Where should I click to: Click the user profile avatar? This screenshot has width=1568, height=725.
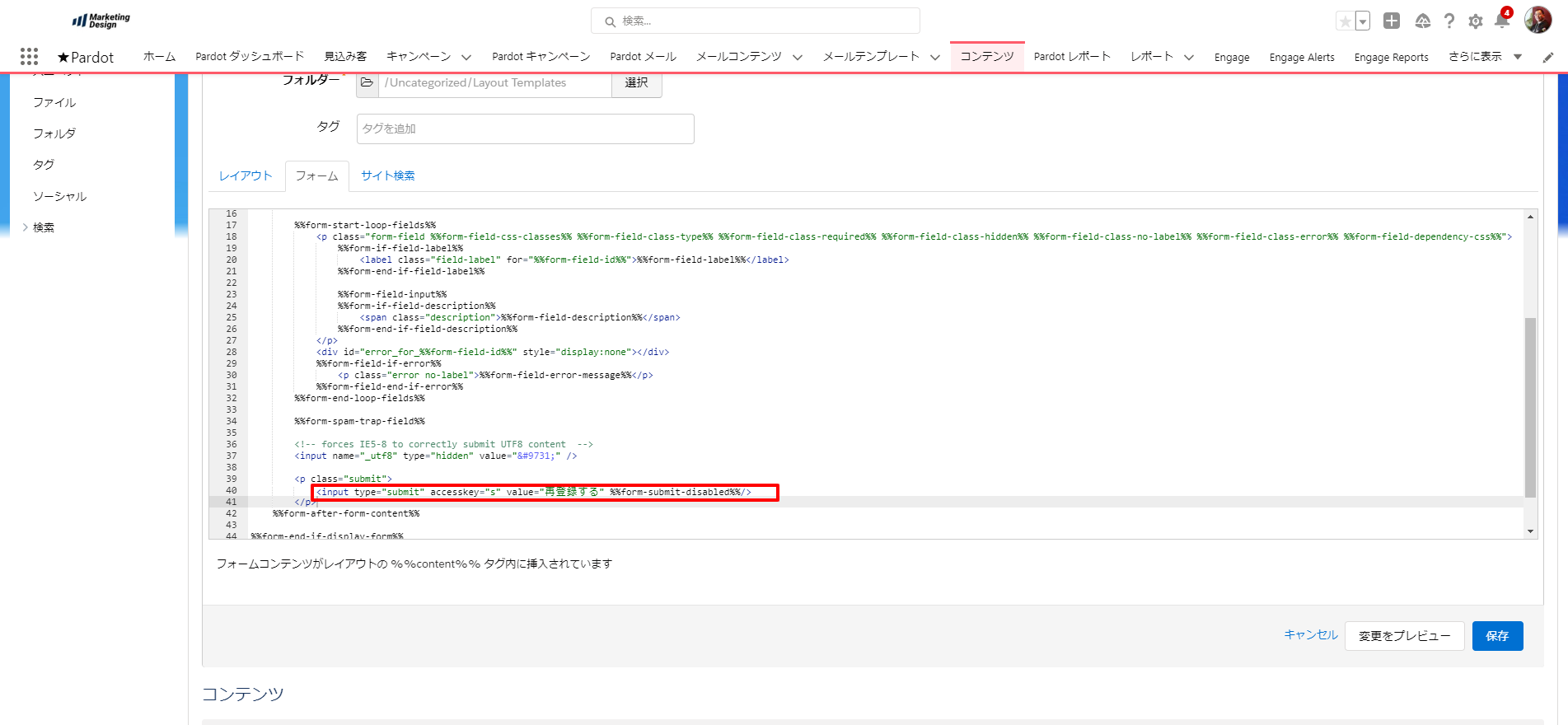pos(1538,21)
